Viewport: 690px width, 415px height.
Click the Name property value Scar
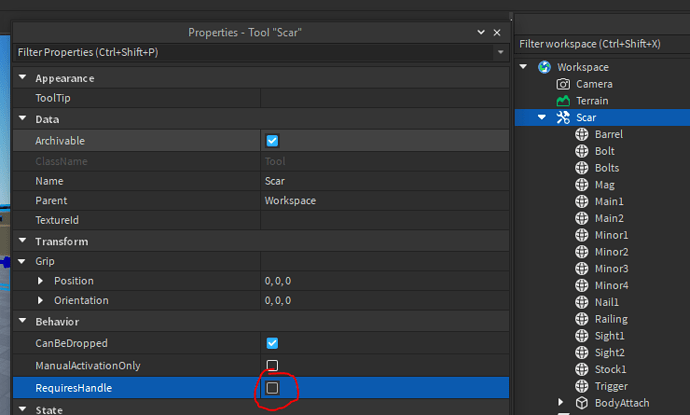click(275, 181)
